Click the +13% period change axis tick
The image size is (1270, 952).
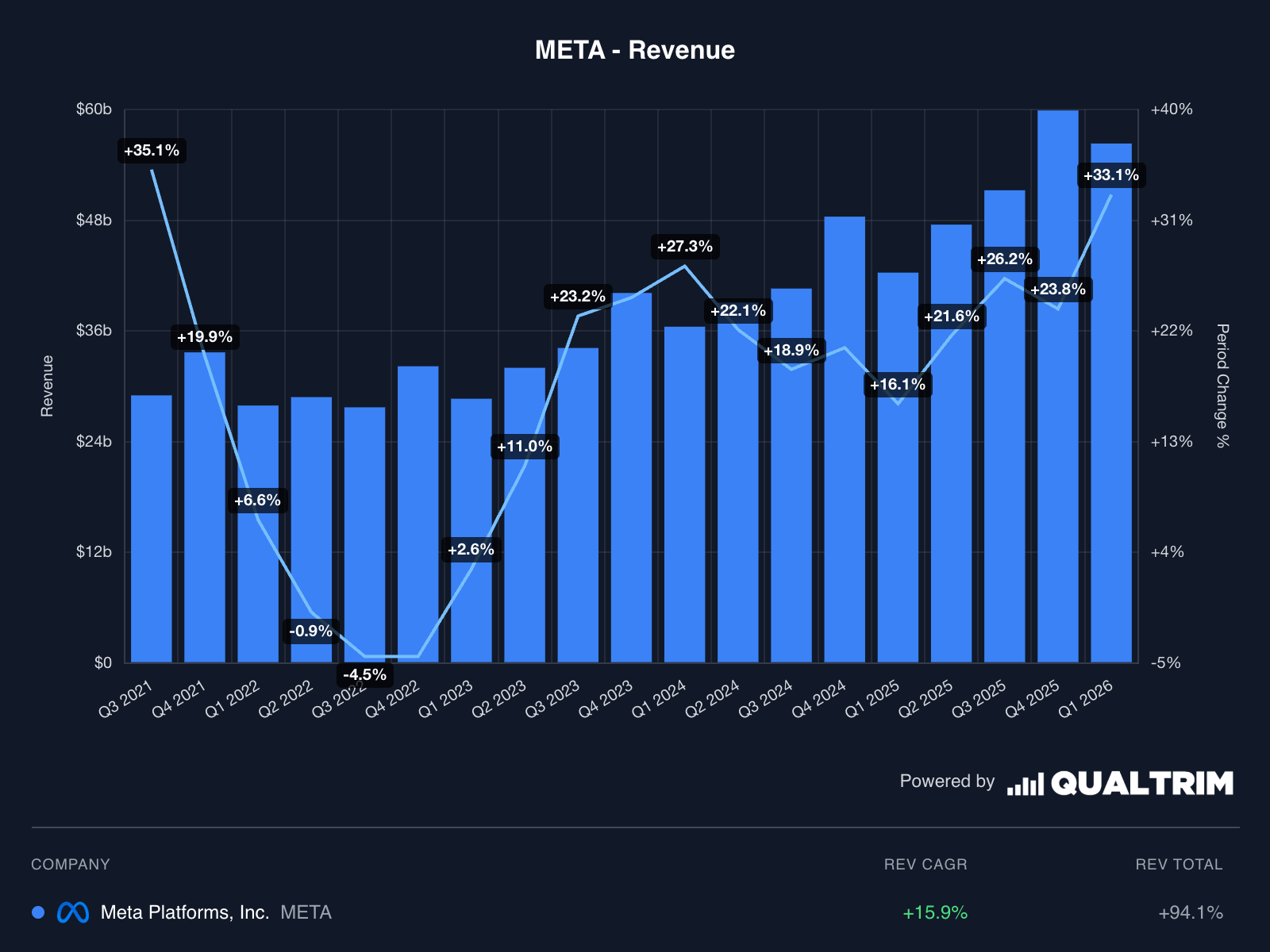click(1172, 441)
